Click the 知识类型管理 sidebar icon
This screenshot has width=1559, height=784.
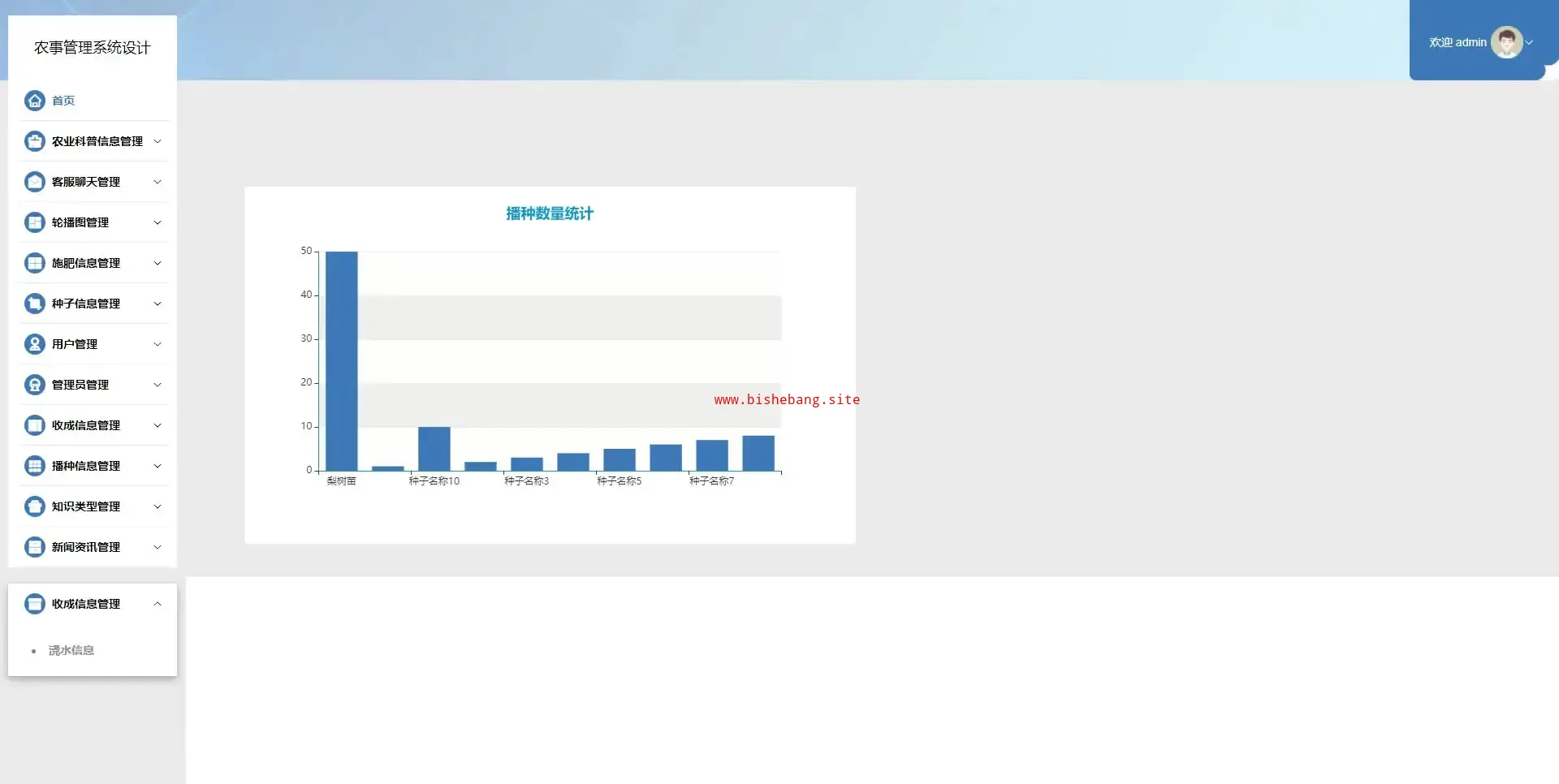coord(35,506)
